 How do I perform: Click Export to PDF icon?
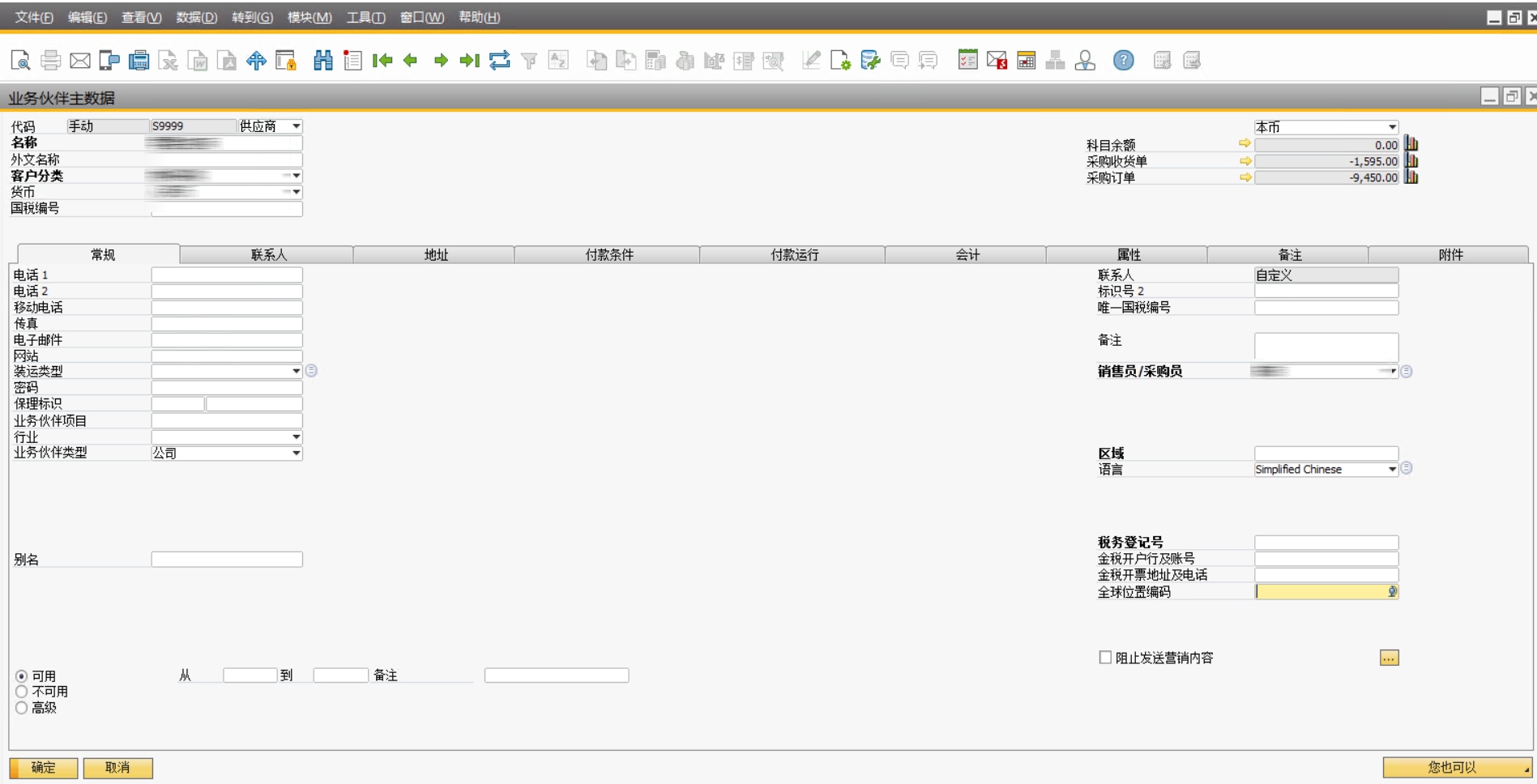coord(228,60)
